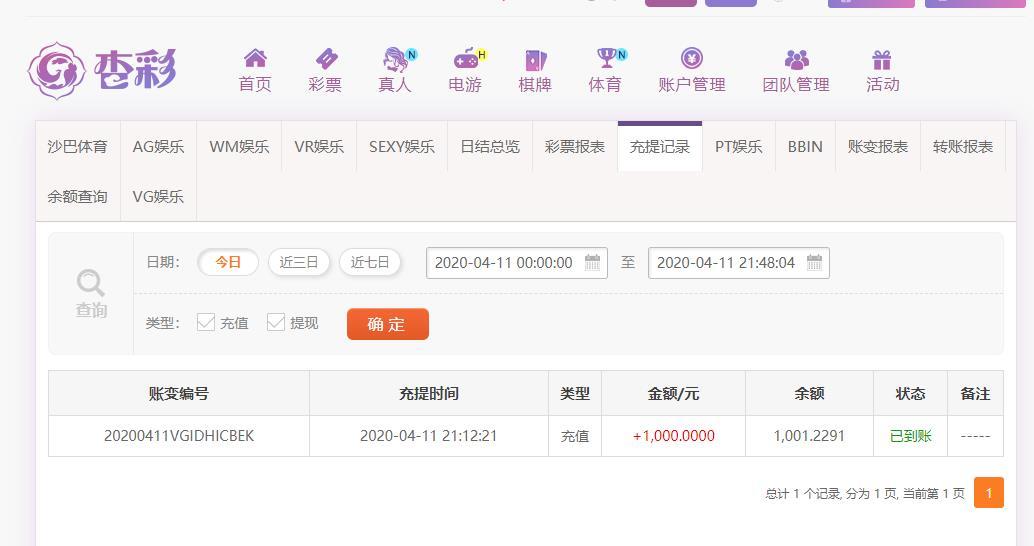1034x546 pixels.
Task: Click the 账变编号 column header
Action: [179, 394]
